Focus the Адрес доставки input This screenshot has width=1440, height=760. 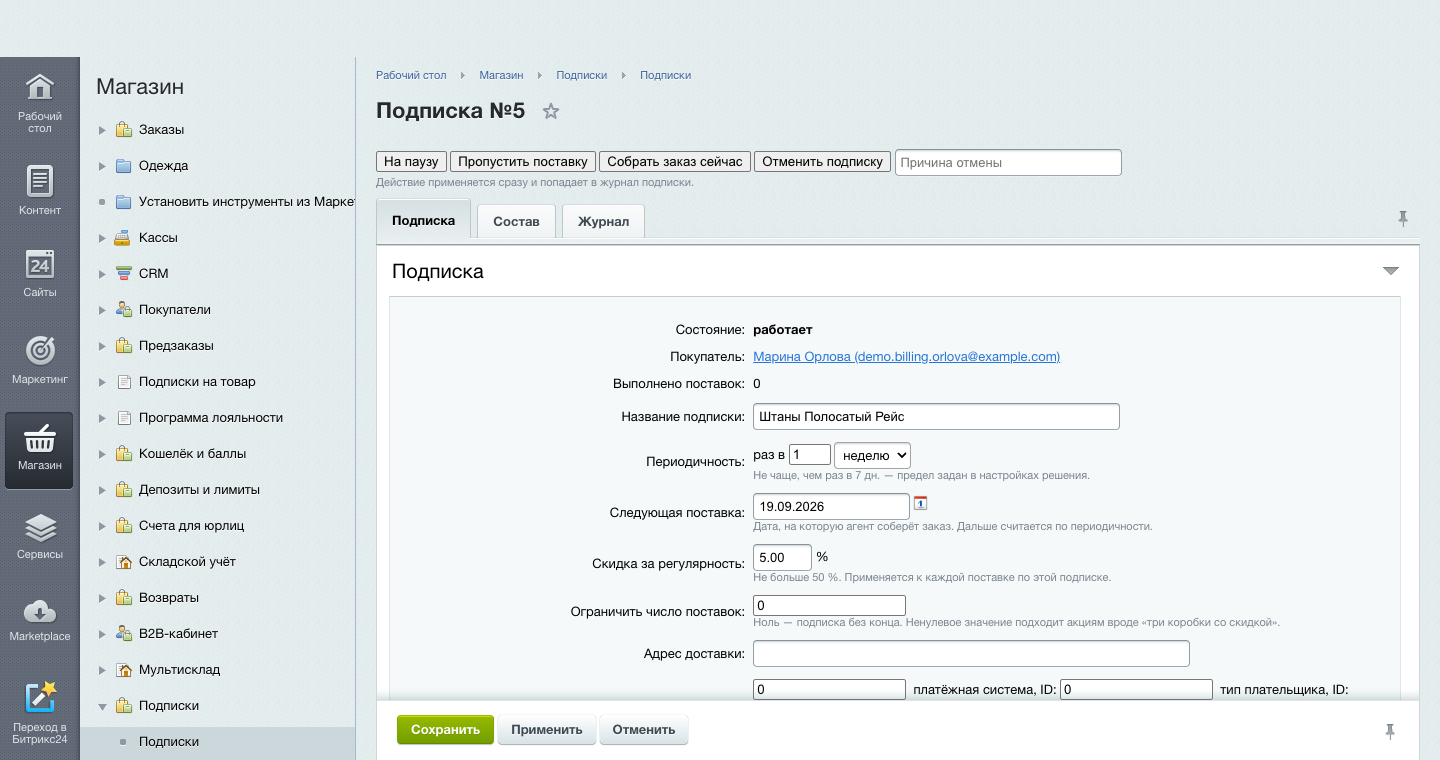(x=971, y=653)
